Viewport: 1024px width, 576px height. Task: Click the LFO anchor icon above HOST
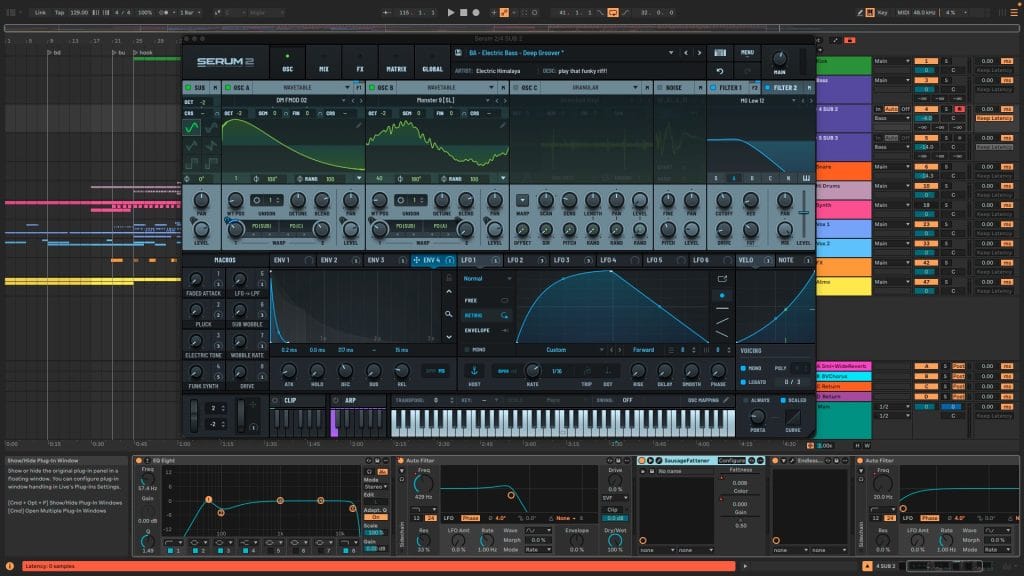[x=475, y=370]
